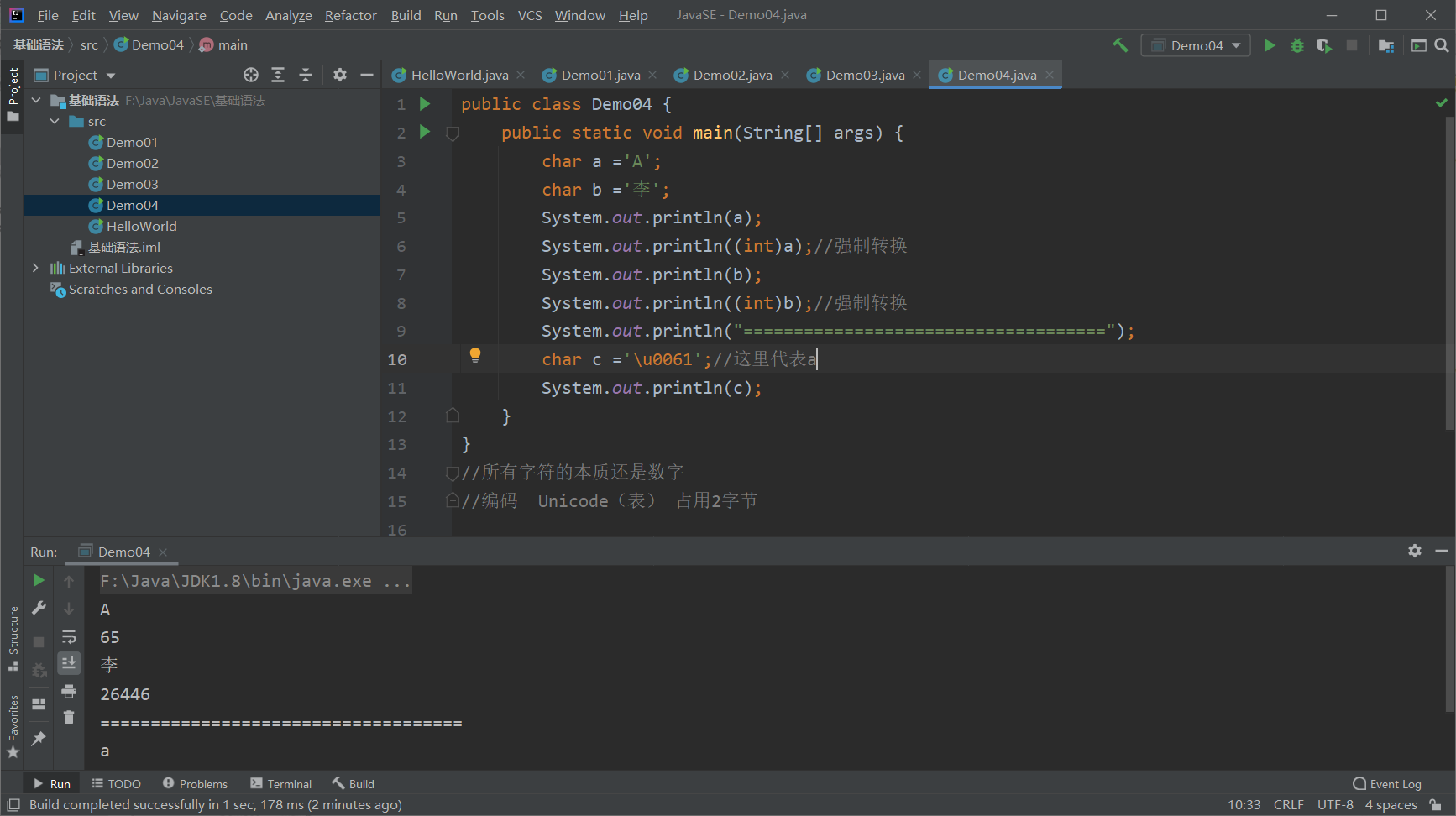Clear run console with trash icon
Viewport: 1456px width, 816px height.
point(69,718)
